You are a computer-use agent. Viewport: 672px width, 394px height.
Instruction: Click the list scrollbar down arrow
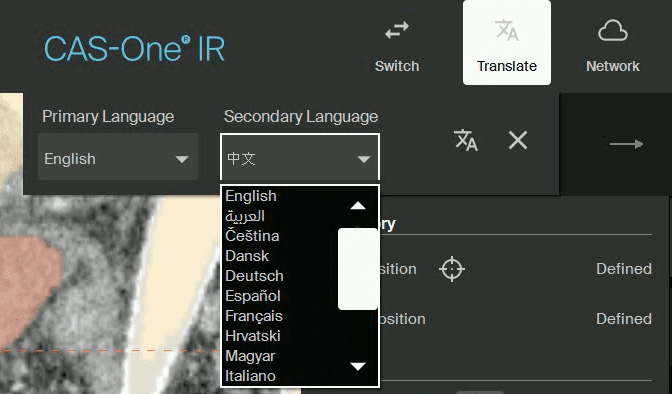[x=358, y=366]
